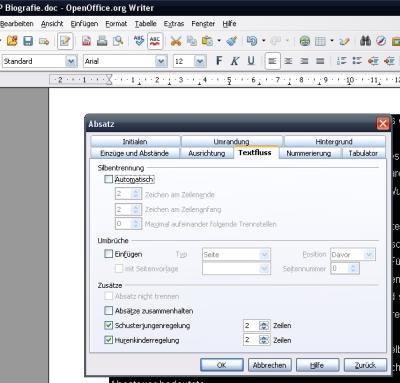Adjust Hurenkinderregelung Zeilen spinner
This screenshot has height=383, width=400.
[x=264, y=340]
